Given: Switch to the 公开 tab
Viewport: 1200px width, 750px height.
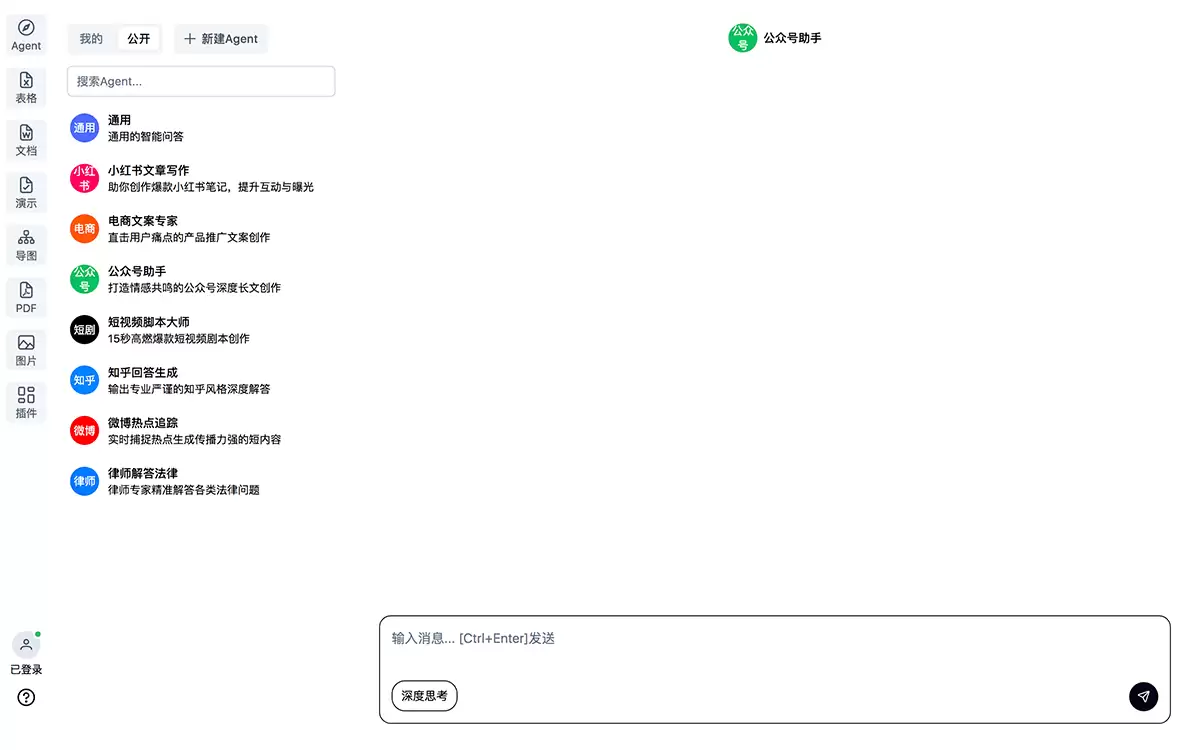Looking at the screenshot, I should coord(138,39).
